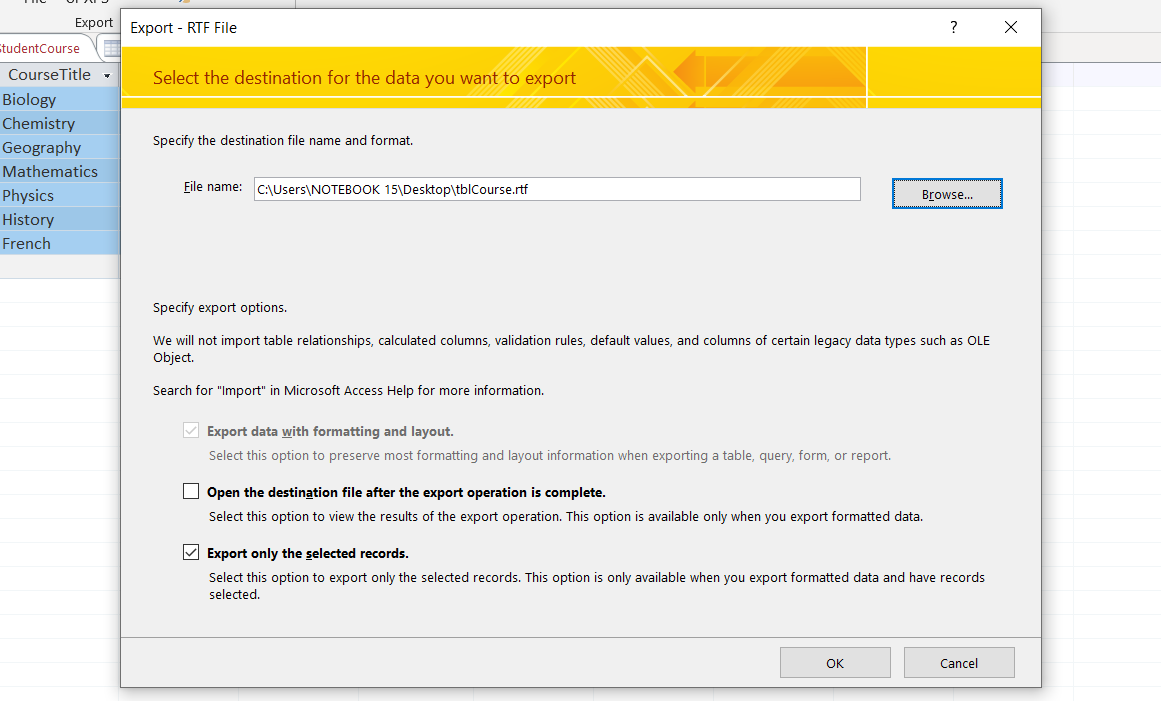
Task: Cancel the RTF export
Action: coord(958,662)
